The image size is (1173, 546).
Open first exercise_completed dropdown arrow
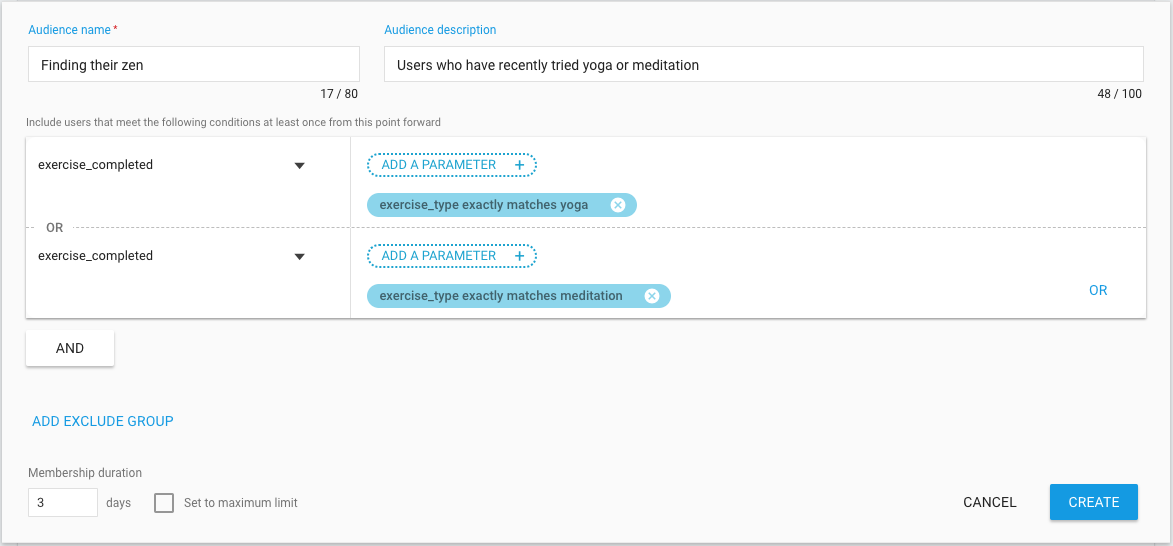[299, 166]
